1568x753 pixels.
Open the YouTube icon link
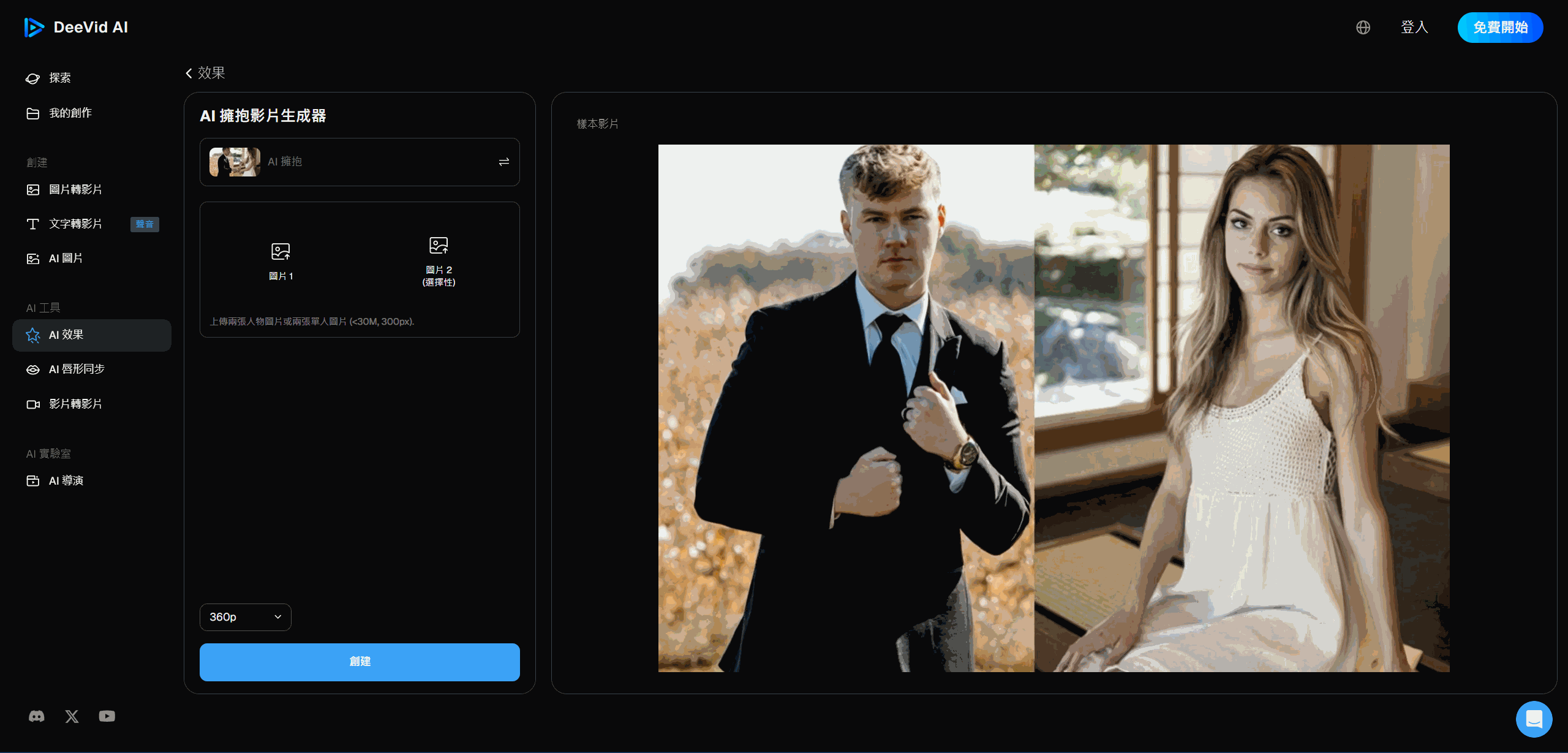pos(107,716)
